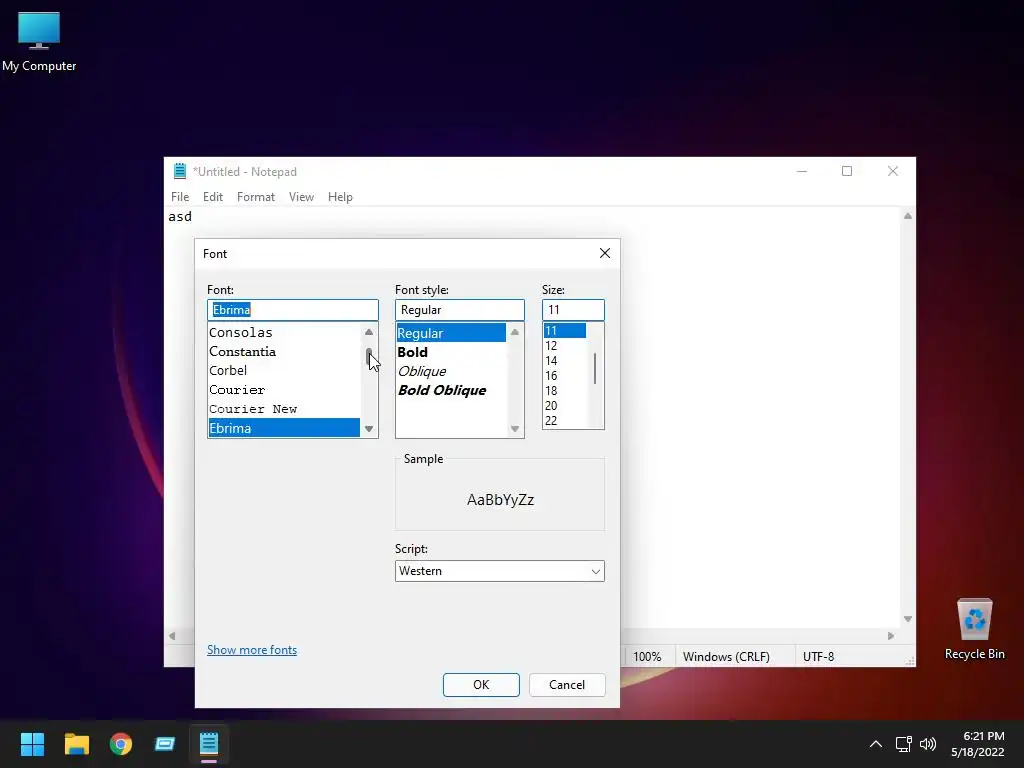Open the Recycle Bin desktop icon

[974, 629]
